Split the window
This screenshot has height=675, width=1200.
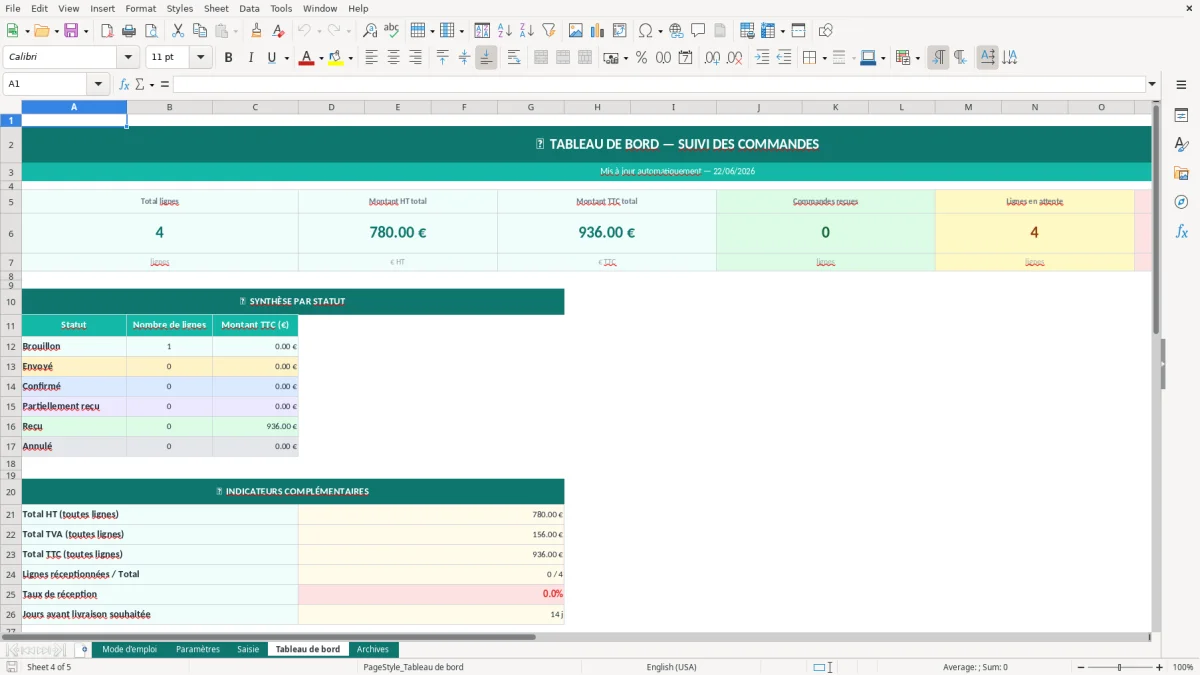pos(798,31)
